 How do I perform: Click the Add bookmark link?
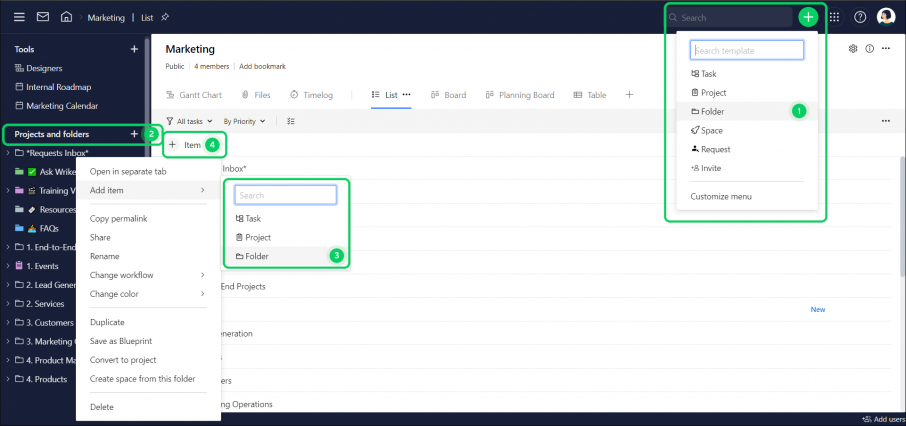262,66
